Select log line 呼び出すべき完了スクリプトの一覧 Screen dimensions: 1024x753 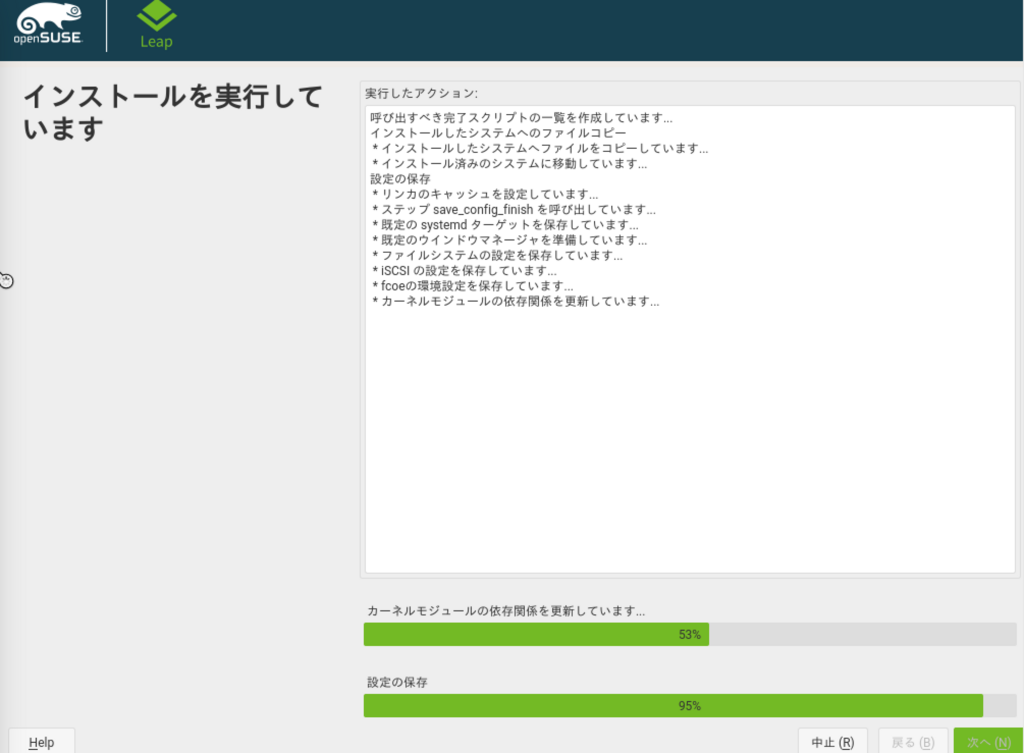pos(521,118)
